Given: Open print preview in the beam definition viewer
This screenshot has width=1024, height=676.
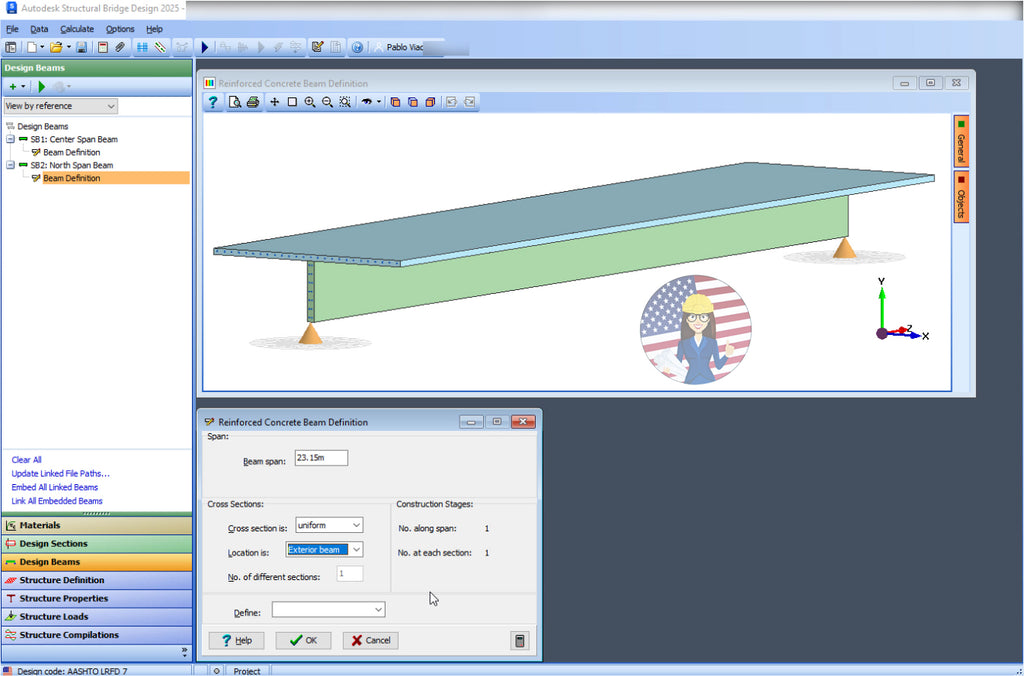Looking at the screenshot, I should [x=235, y=102].
